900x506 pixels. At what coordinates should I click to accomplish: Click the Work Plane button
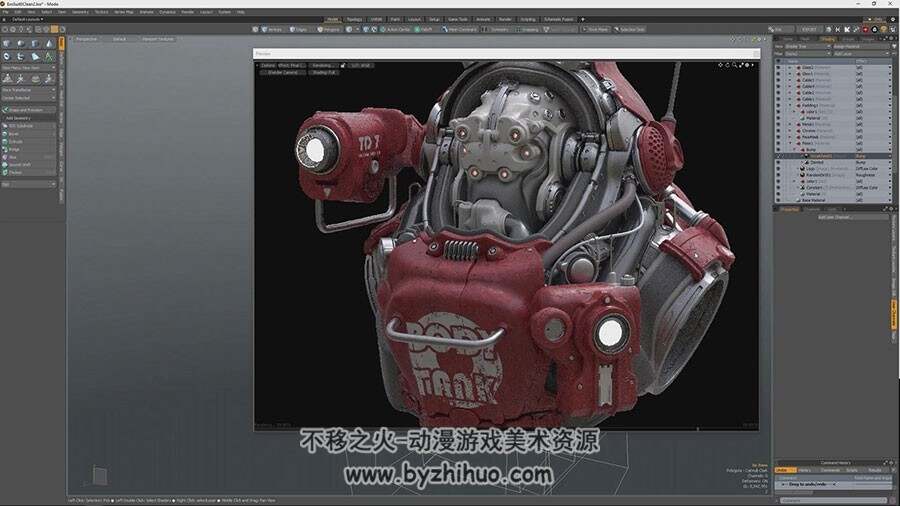click(x=595, y=29)
